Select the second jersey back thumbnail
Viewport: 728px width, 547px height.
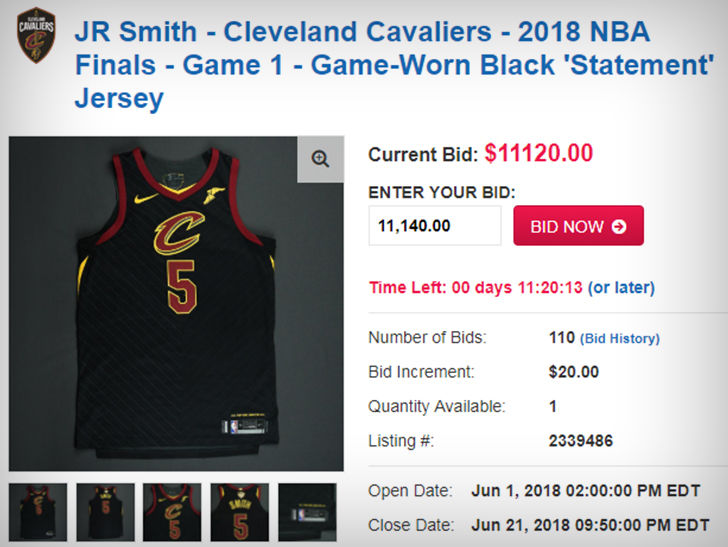coord(105,512)
